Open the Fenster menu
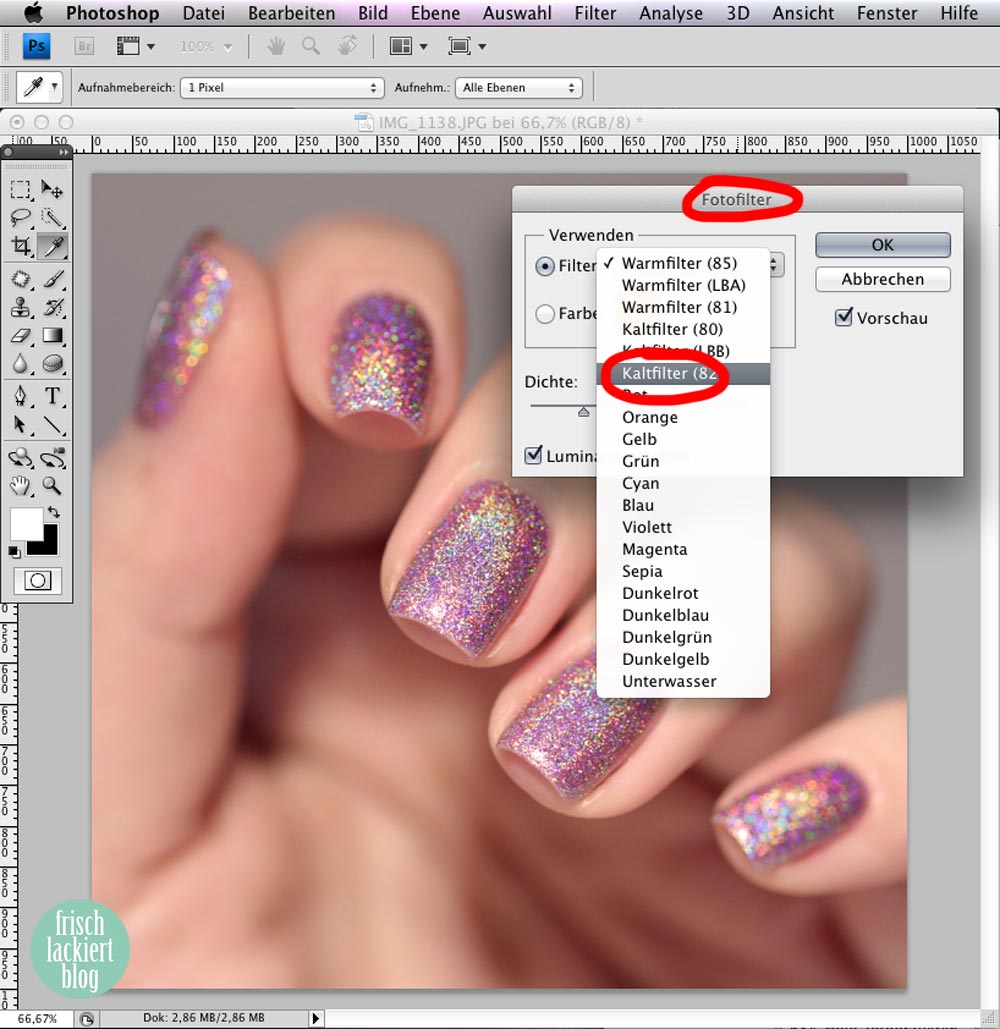This screenshot has width=1000, height=1029. (886, 13)
